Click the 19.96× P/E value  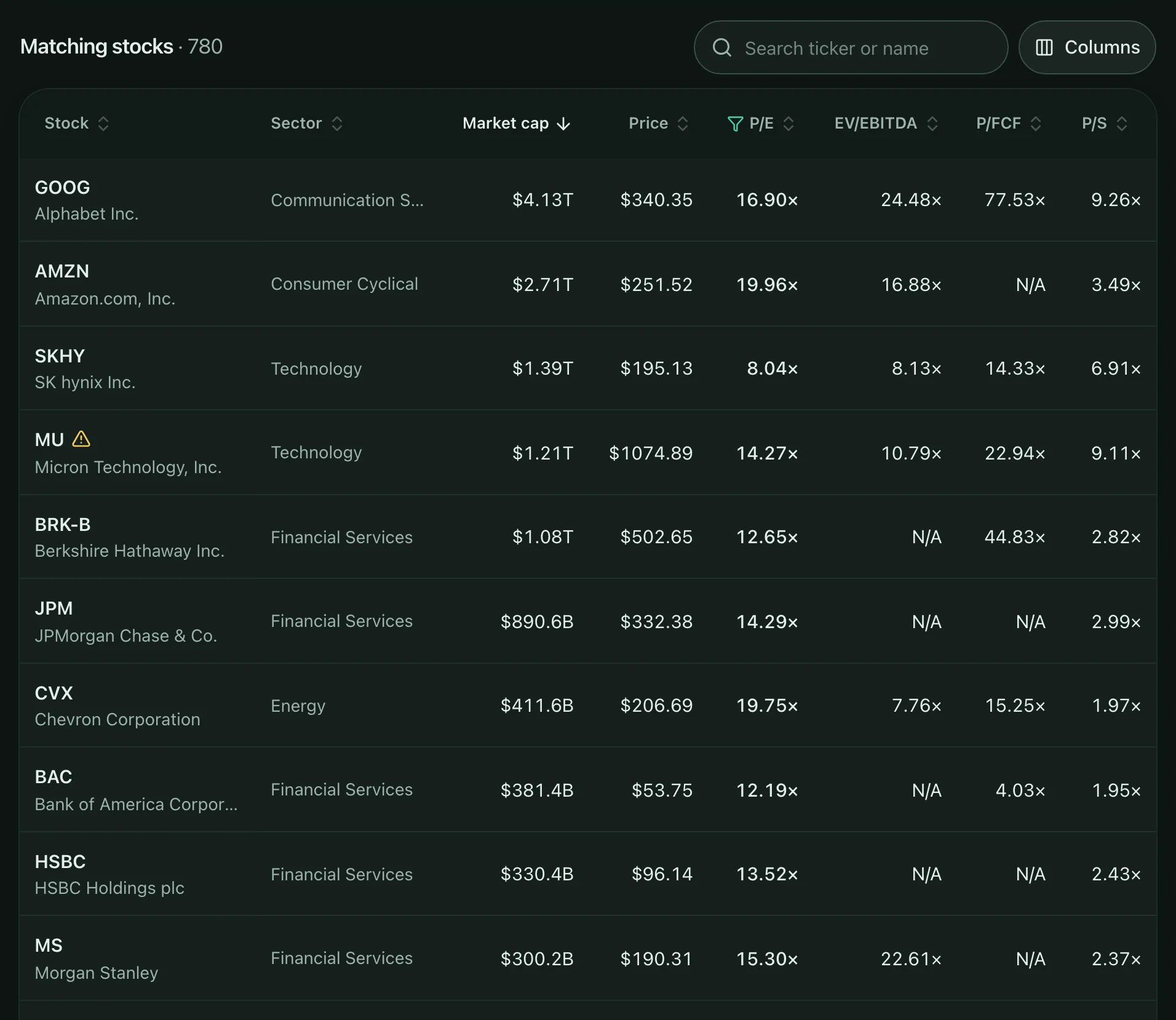(x=767, y=285)
